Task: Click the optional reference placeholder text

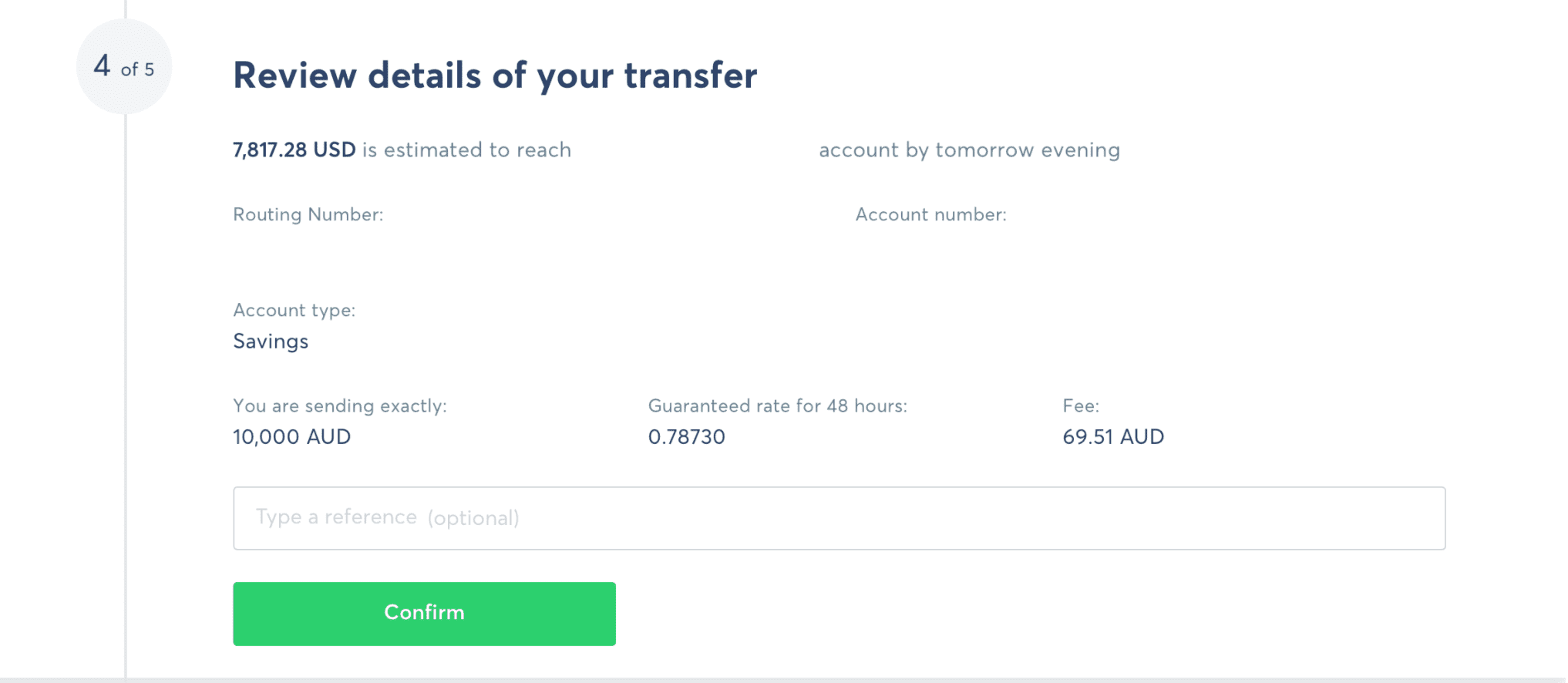Action: pos(387,517)
